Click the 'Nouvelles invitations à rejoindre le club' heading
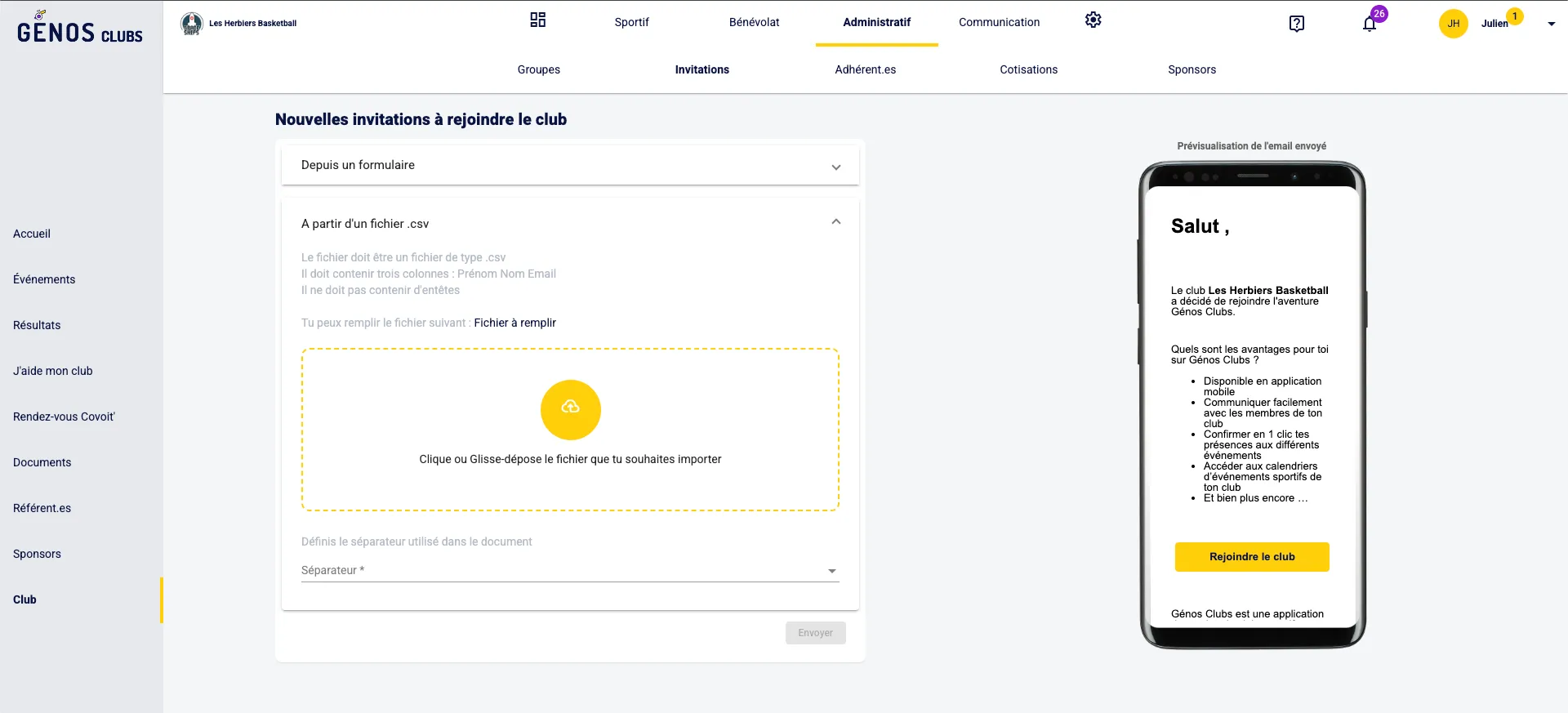The height and width of the screenshot is (713, 1568). click(x=421, y=119)
